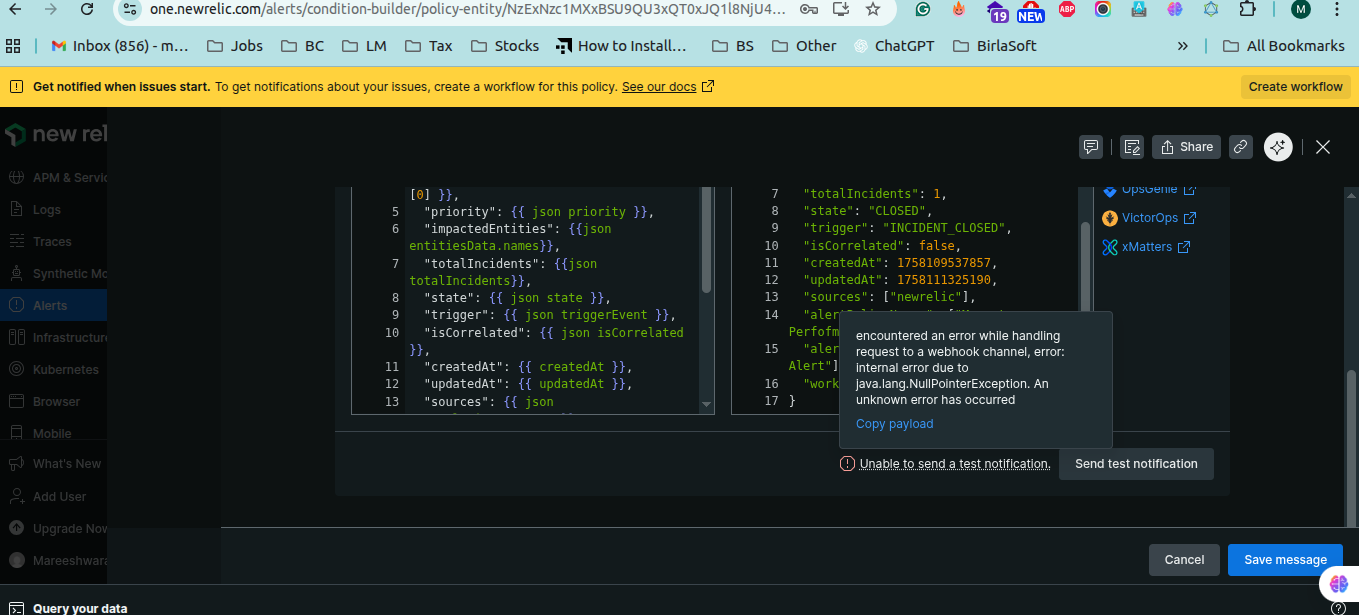1359x615 pixels.
Task: Click the Upgrade Now icon in sidebar
Action: tap(16, 528)
